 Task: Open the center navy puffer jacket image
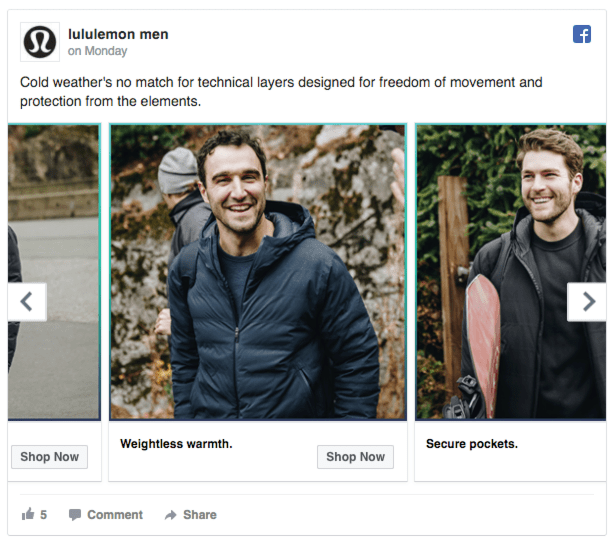(x=257, y=272)
